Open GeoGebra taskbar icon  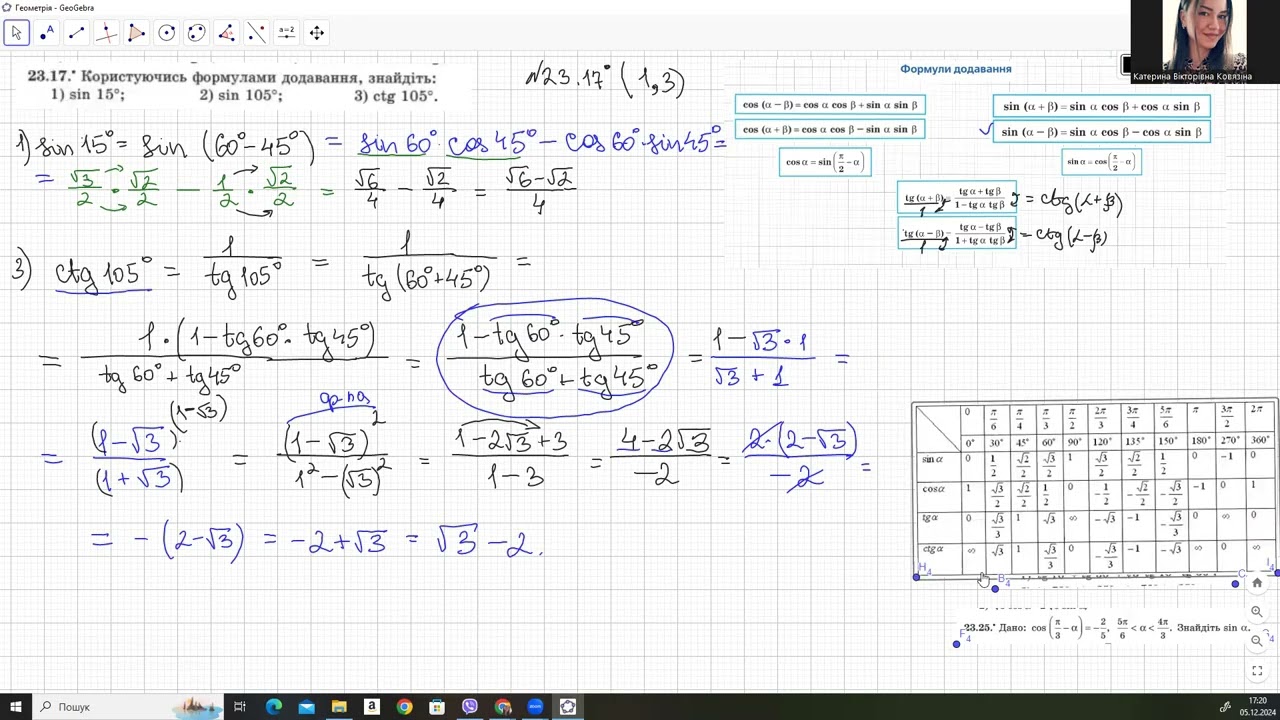click(x=568, y=707)
